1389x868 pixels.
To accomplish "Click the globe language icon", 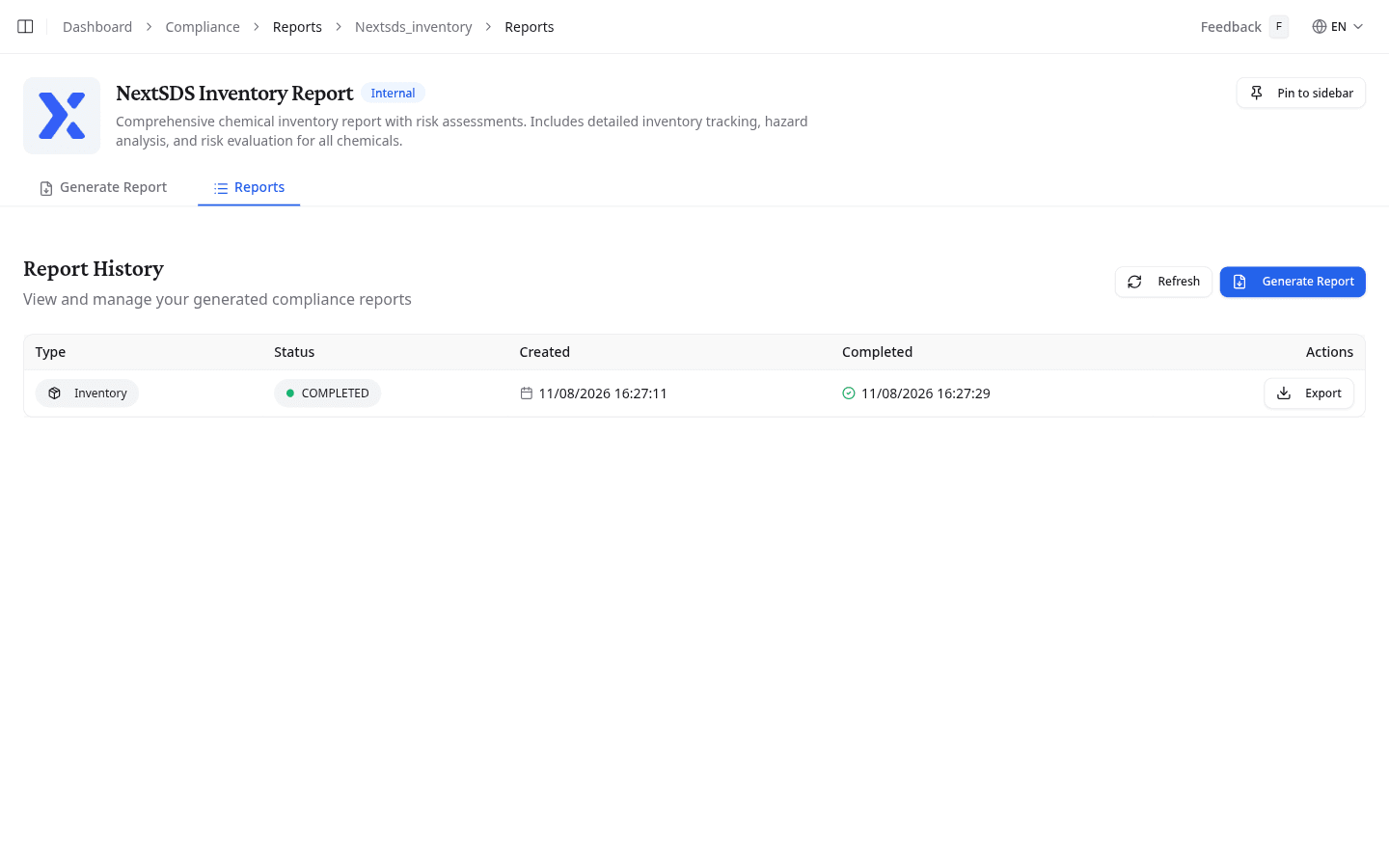I will click(1320, 27).
